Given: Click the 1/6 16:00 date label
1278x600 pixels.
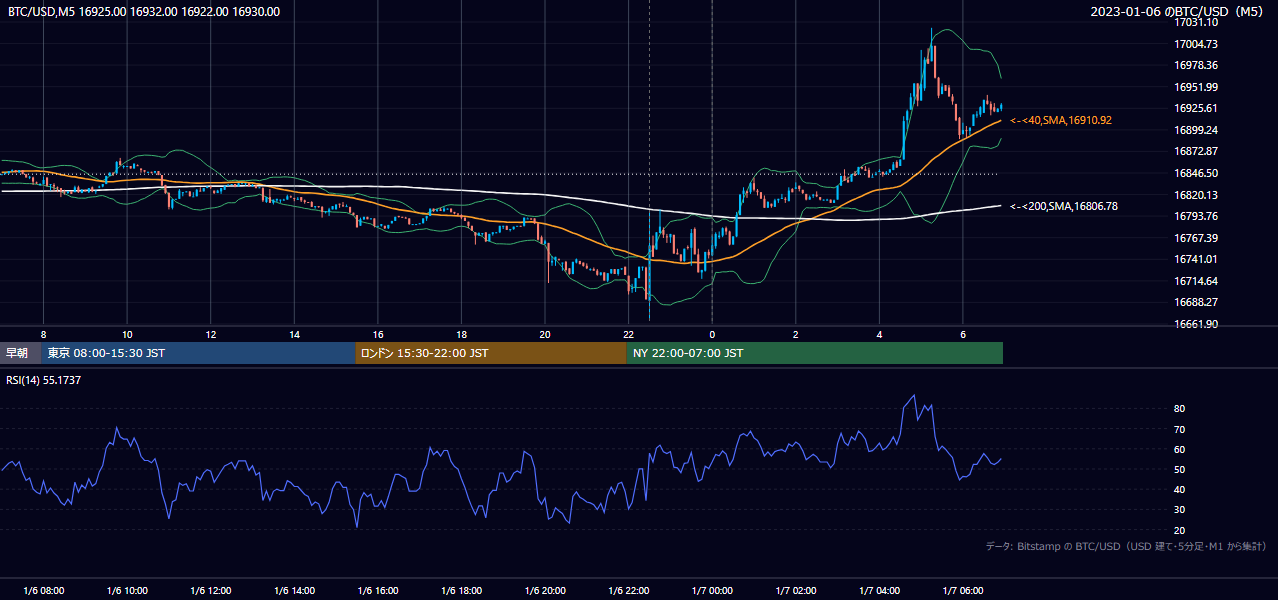Looking at the screenshot, I should [378, 591].
